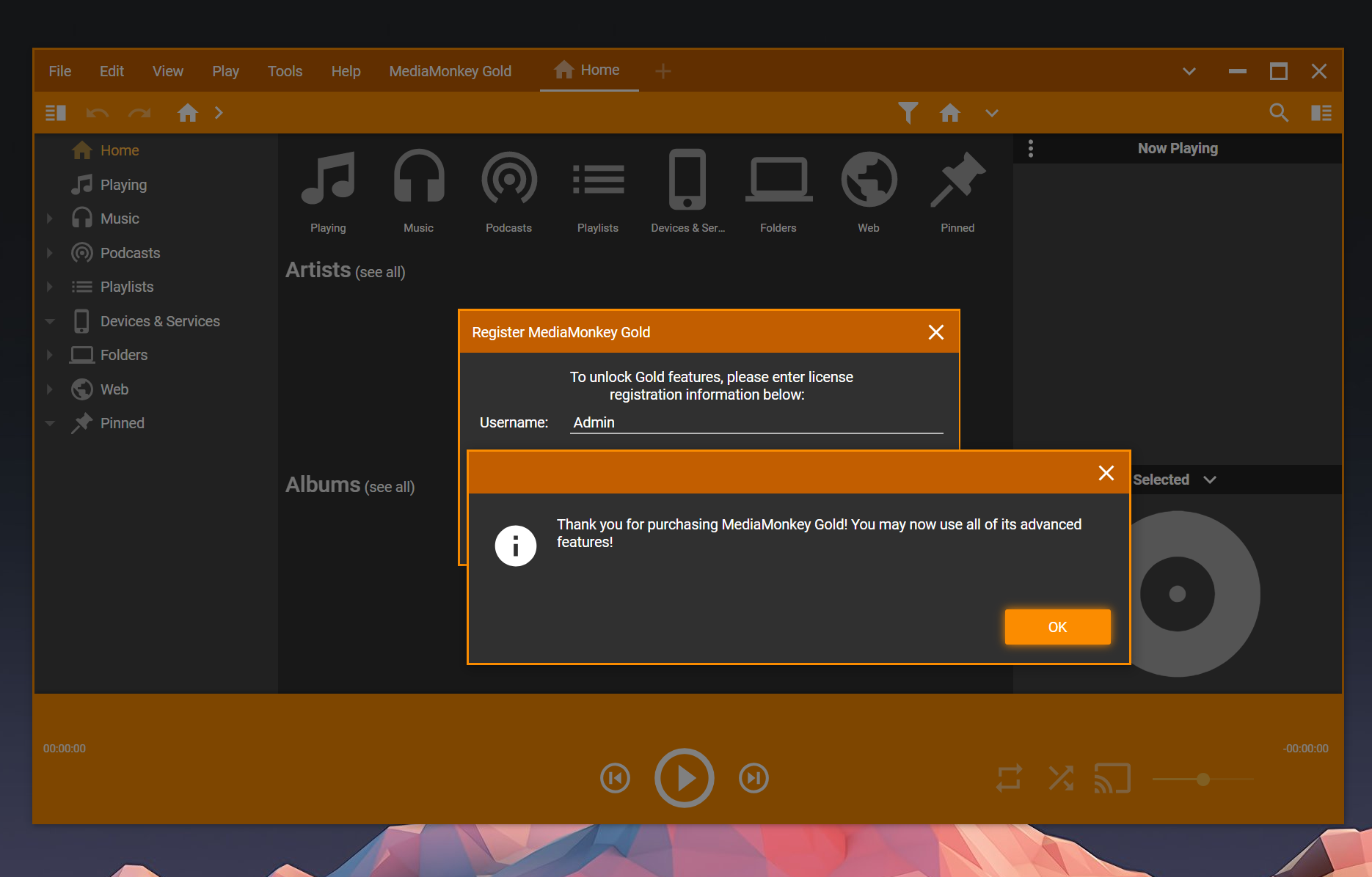Image resolution: width=1372 pixels, height=877 pixels.
Task: Toggle the left panel layout icon
Action: [x=56, y=113]
